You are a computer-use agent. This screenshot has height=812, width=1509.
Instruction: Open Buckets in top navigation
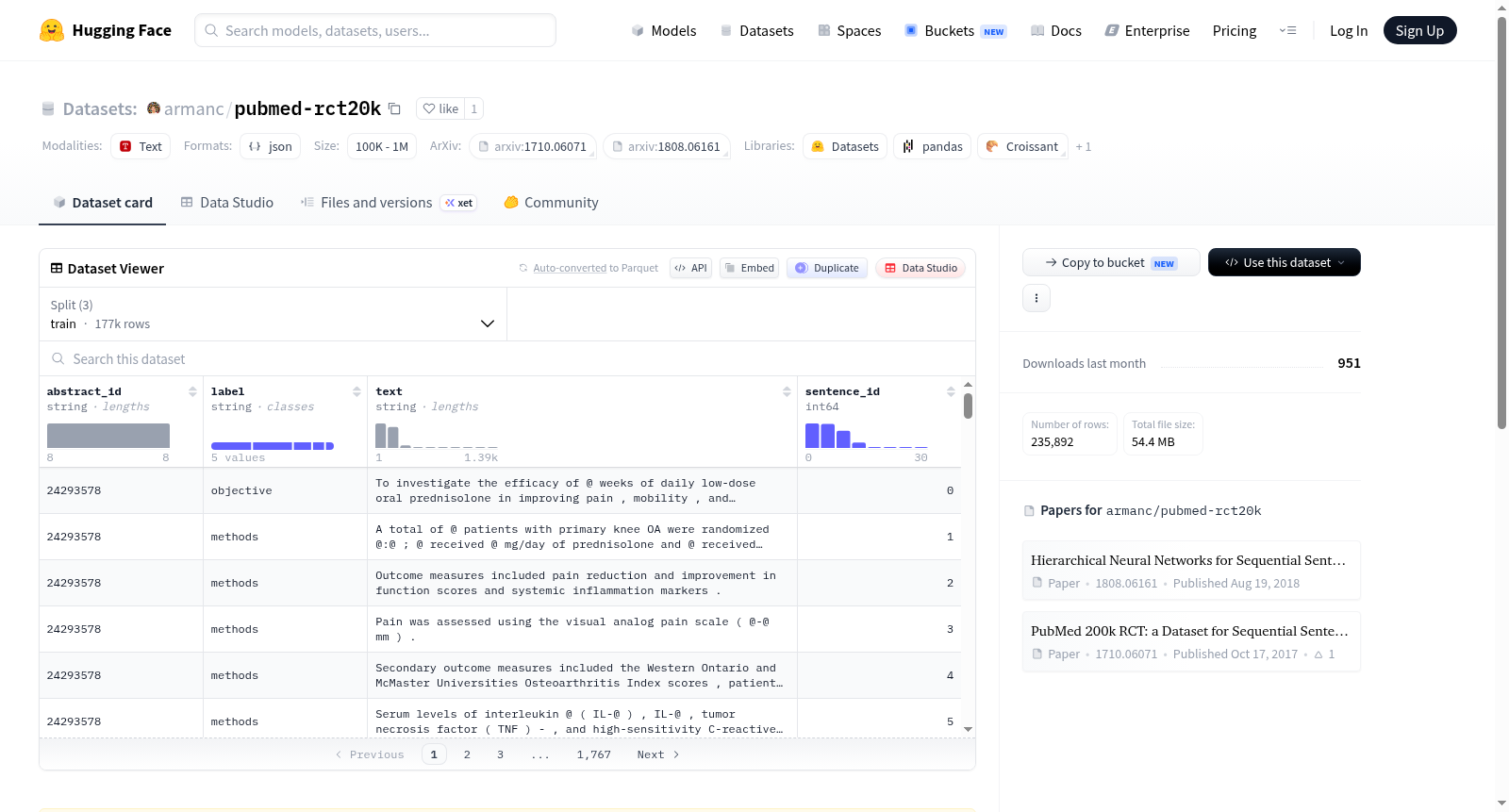(x=955, y=31)
